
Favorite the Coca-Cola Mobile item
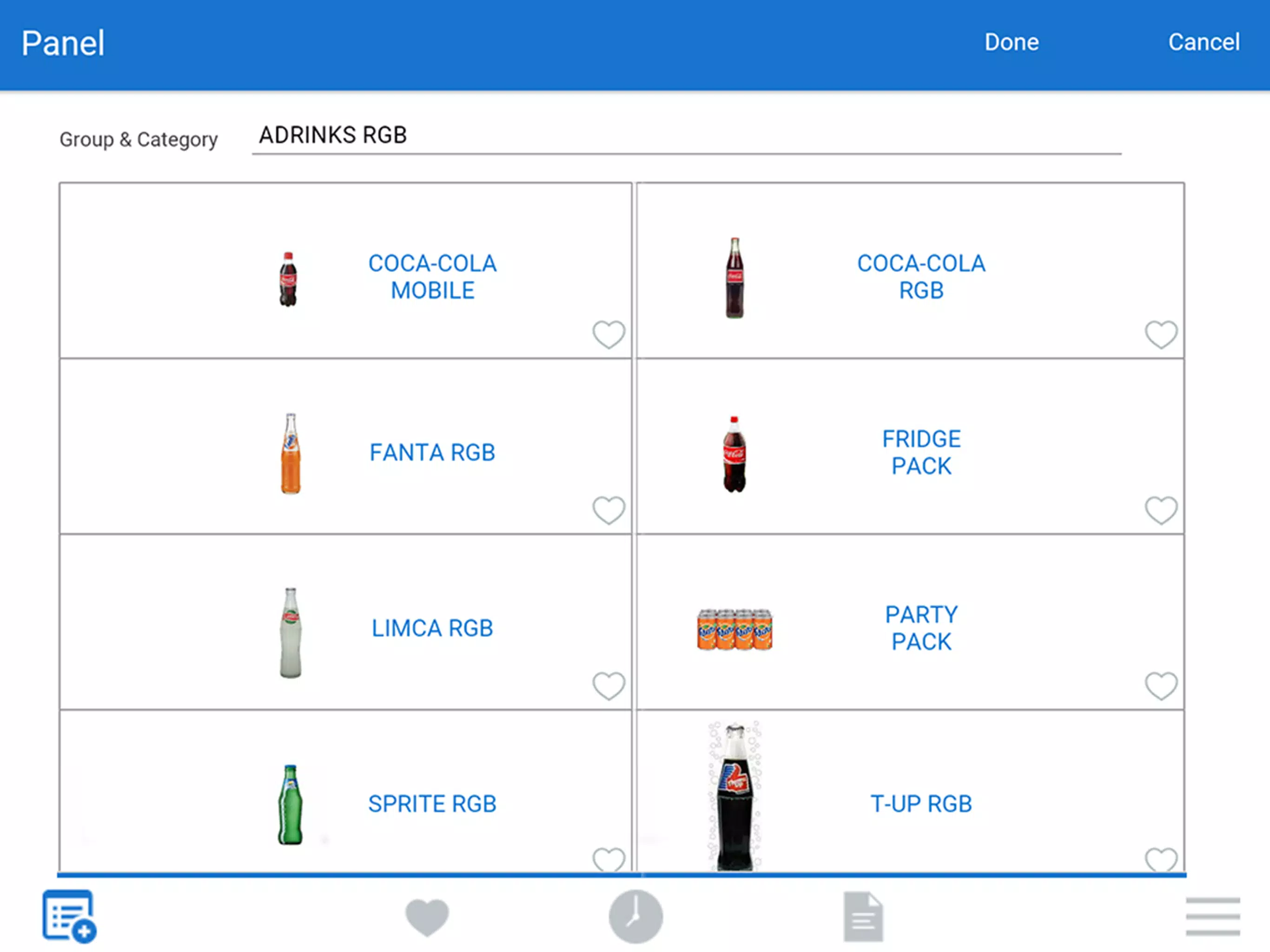coord(609,334)
